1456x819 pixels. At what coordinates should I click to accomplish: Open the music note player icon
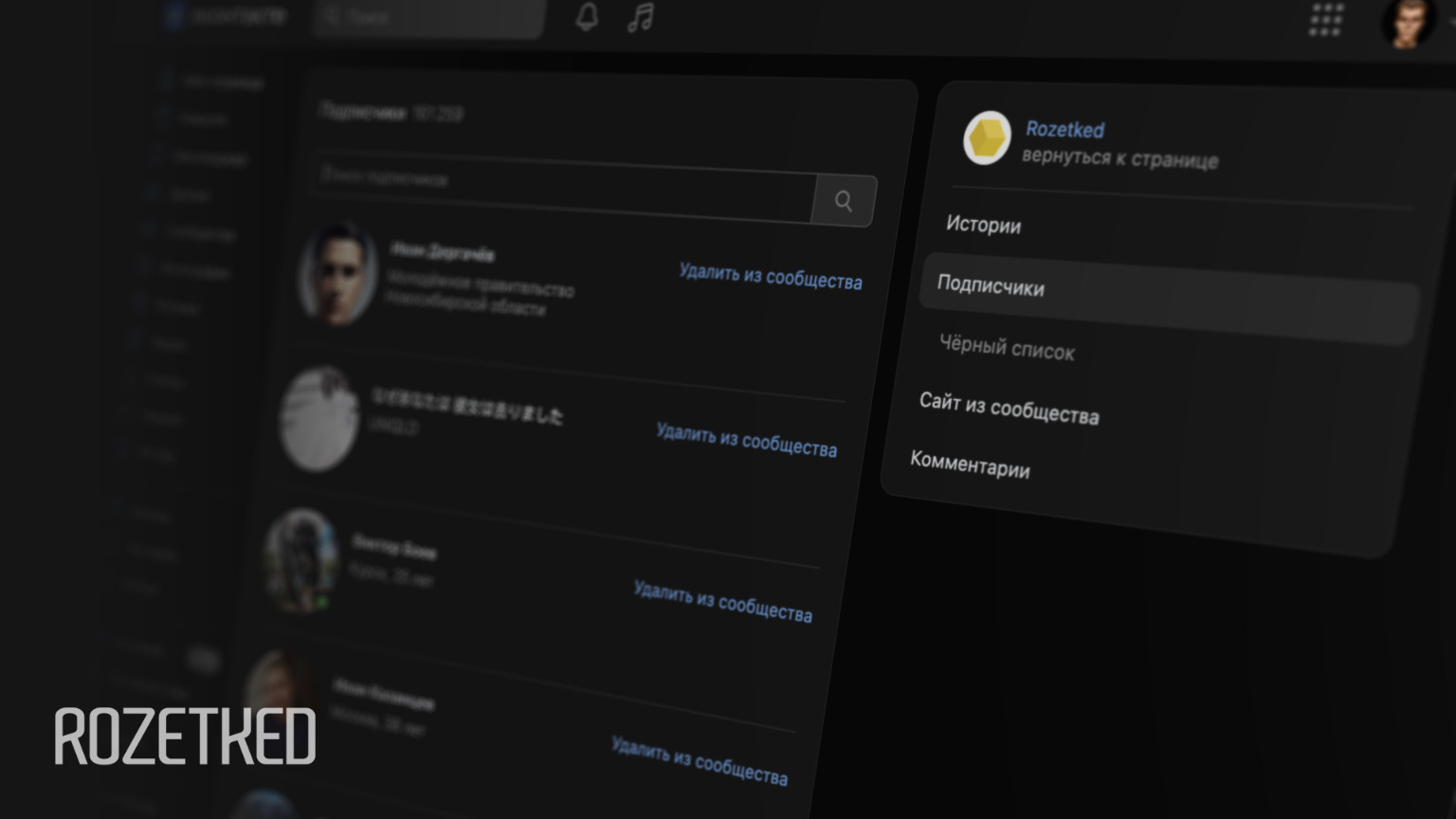[641, 17]
